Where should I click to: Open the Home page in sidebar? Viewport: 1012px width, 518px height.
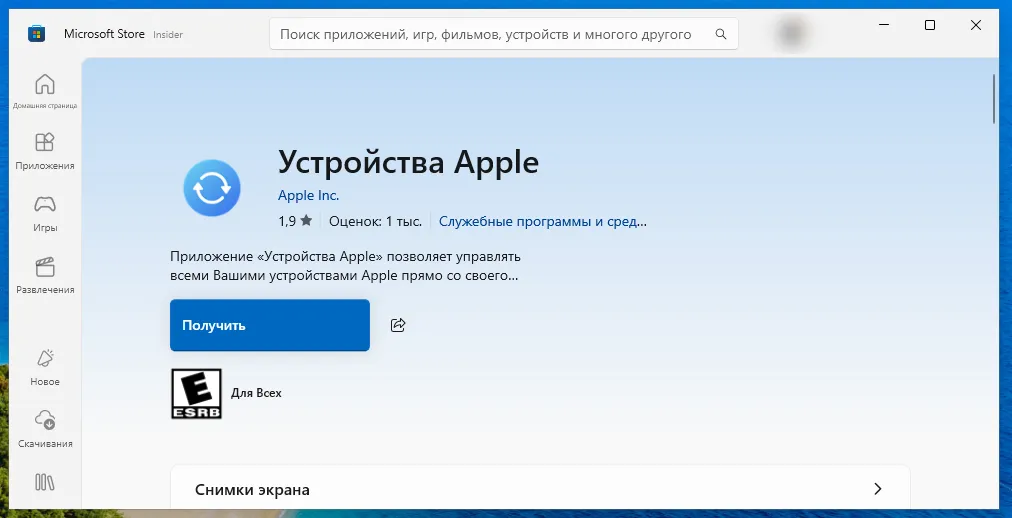45,92
